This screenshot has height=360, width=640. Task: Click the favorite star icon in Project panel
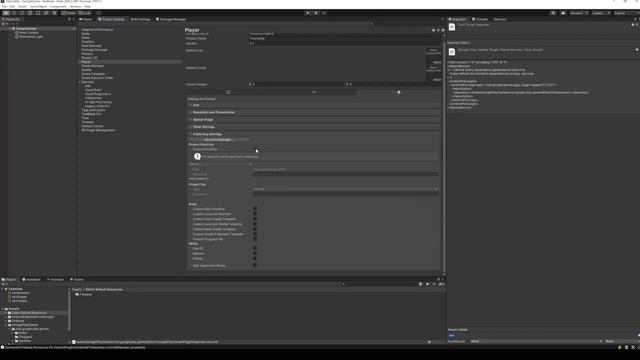(x=434, y=284)
